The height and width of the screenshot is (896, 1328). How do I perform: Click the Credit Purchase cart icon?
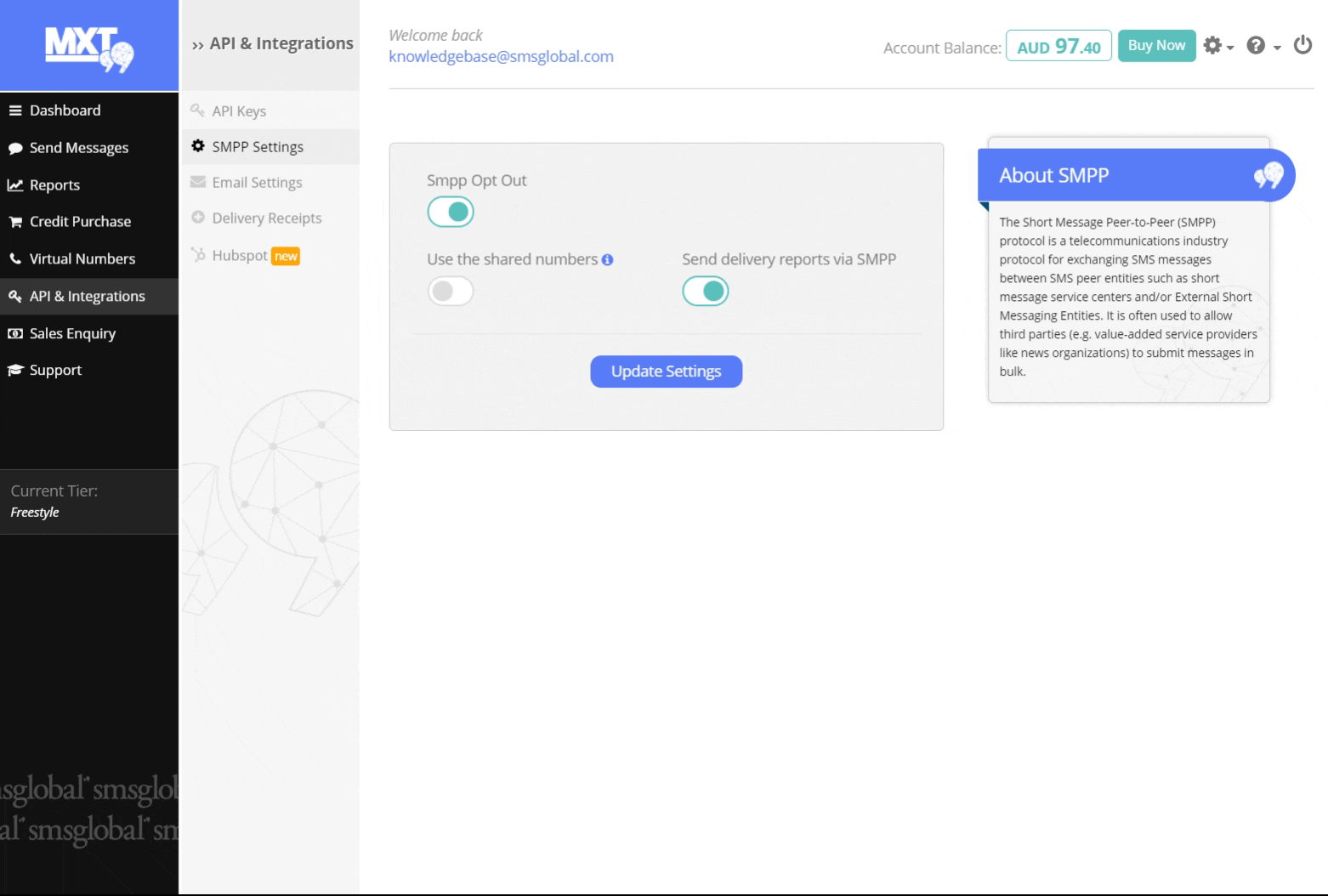tap(15, 222)
